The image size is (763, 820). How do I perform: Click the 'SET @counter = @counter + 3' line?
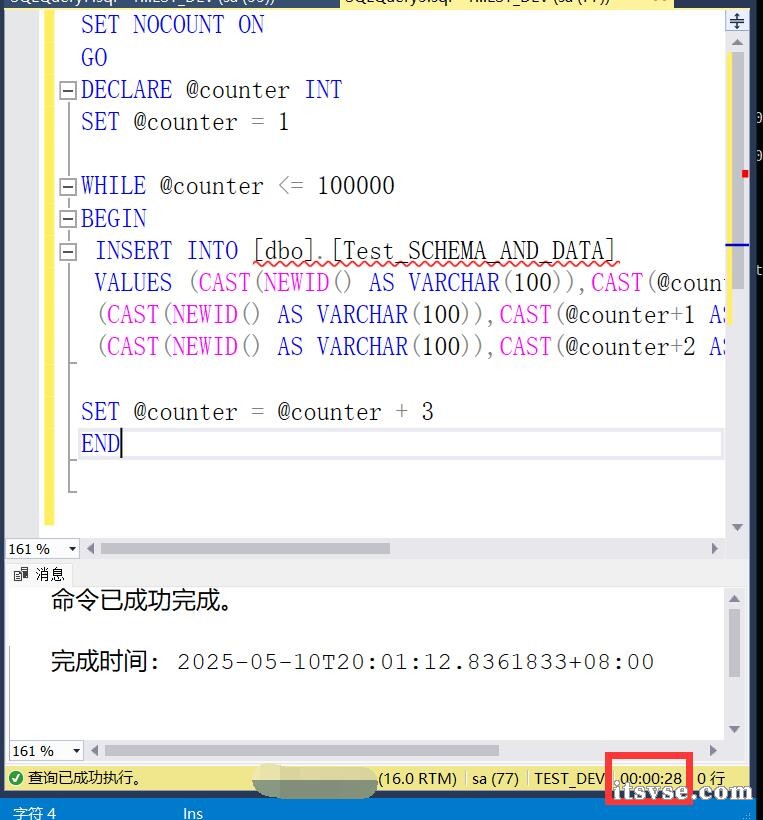click(x=257, y=412)
